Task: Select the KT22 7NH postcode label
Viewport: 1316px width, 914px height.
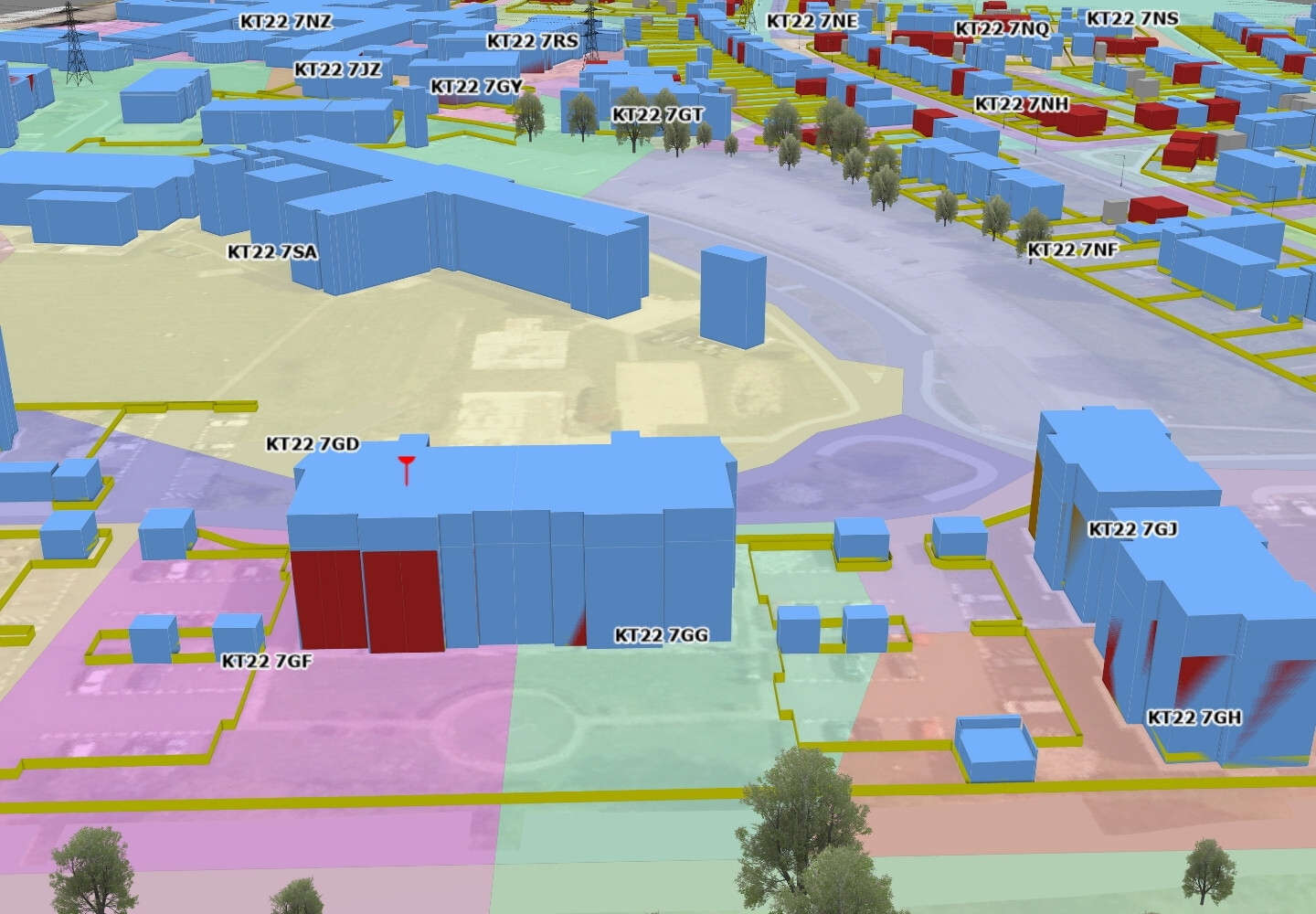Action: 1022,104
